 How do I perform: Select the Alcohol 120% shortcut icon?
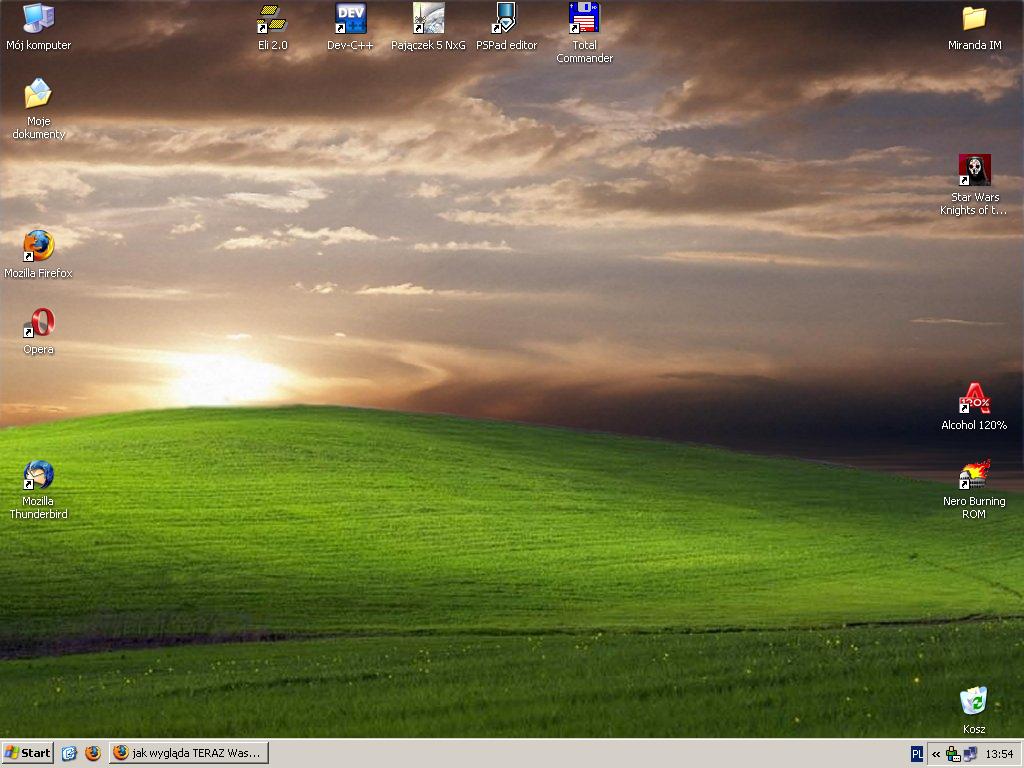click(x=974, y=407)
